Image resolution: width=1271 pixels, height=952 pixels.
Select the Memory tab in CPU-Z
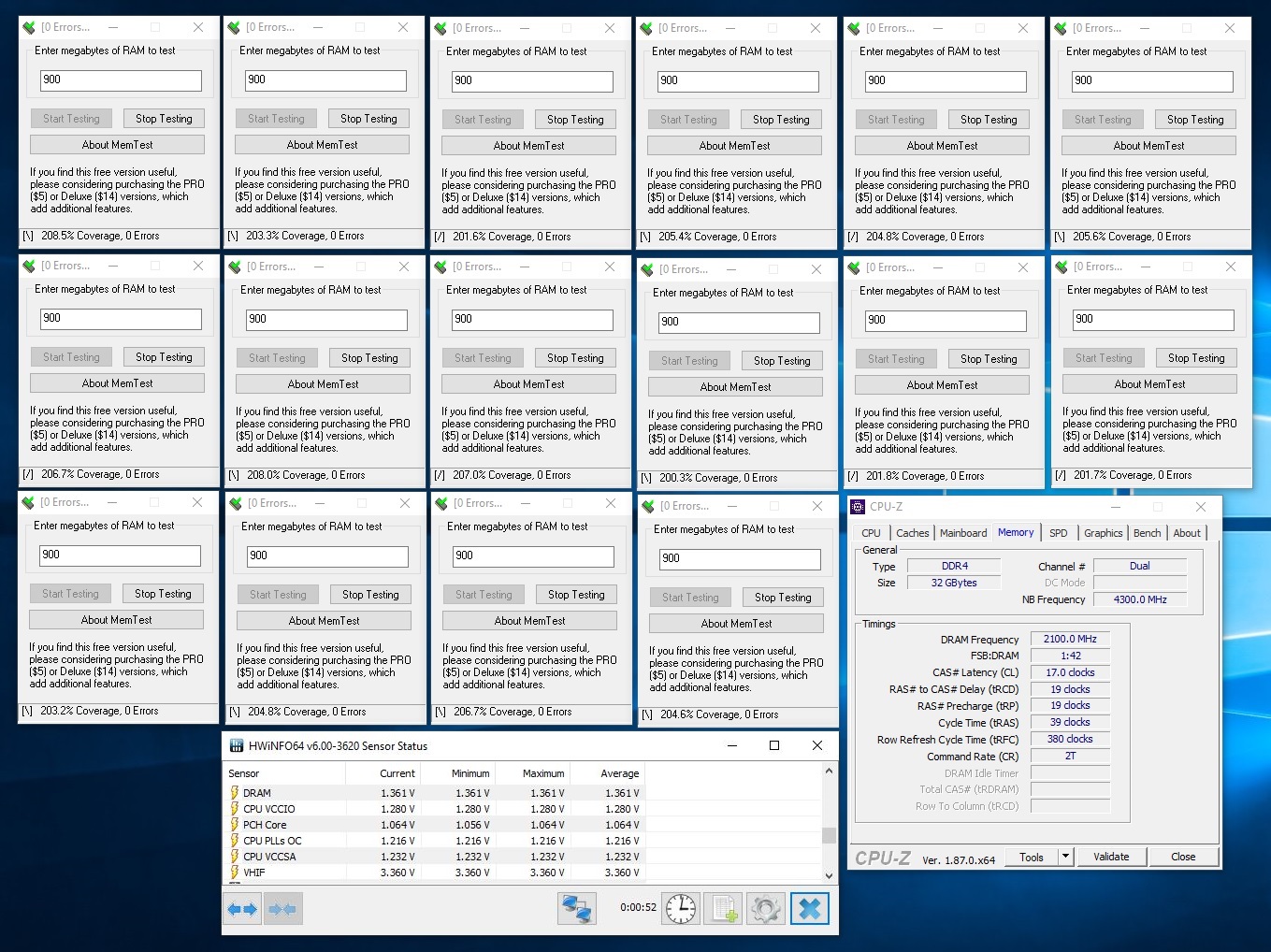click(1016, 532)
